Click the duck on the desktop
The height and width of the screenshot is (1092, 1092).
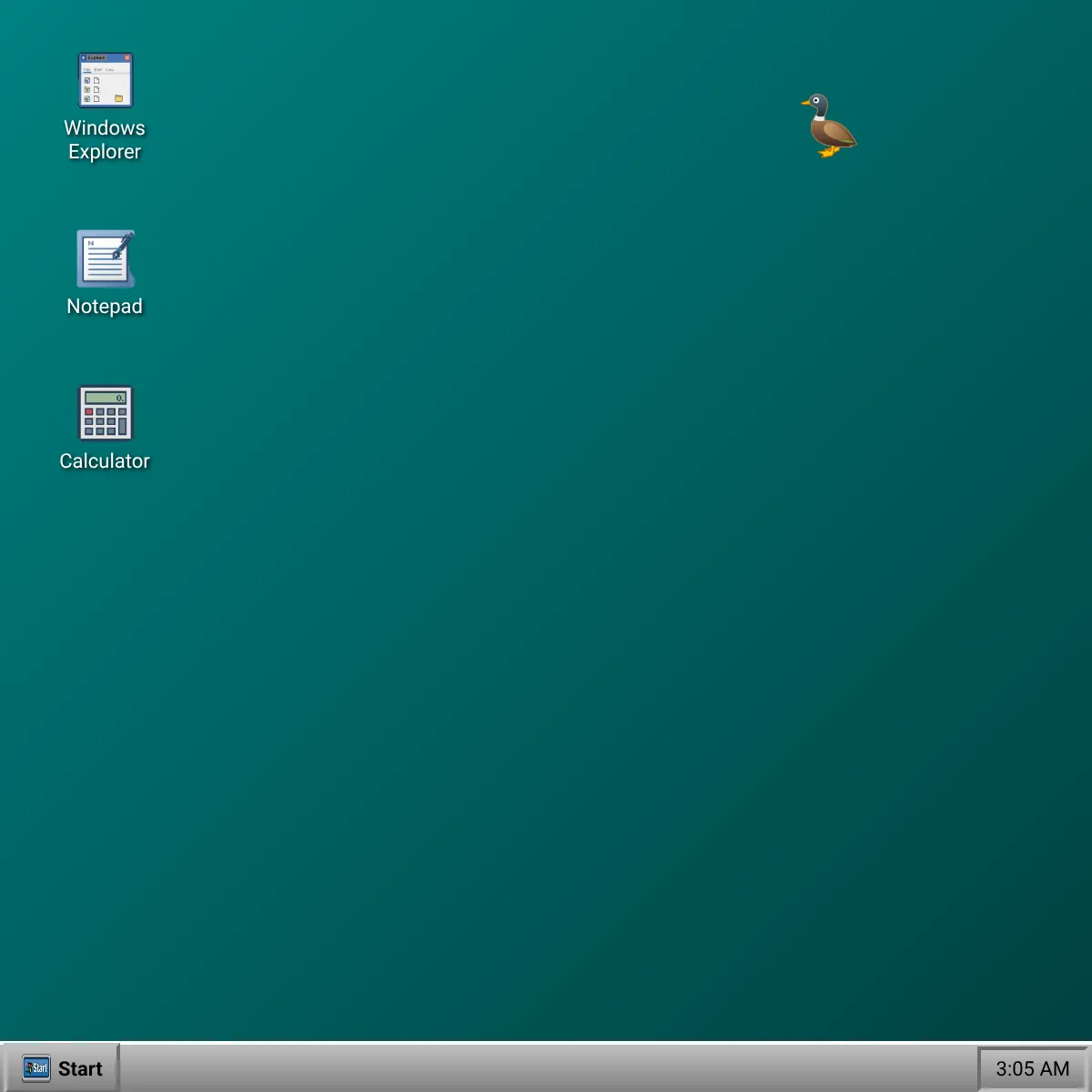829,126
